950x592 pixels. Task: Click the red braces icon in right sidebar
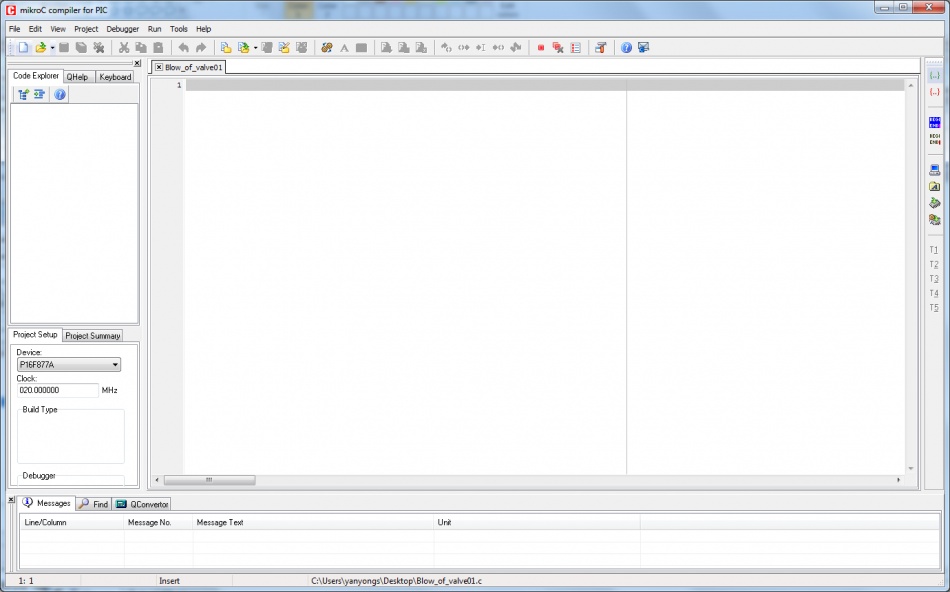(x=934, y=92)
